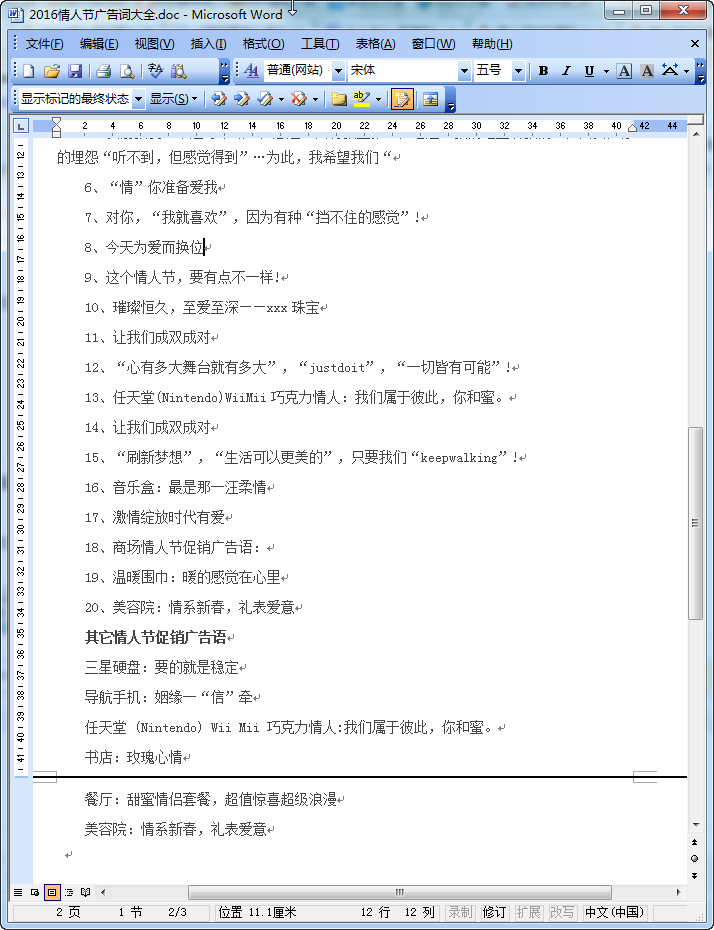The height and width of the screenshot is (930, 714).
Task: Click the right indent marker on the ruler
Action: pyautogui.click(x=632, y=128)
